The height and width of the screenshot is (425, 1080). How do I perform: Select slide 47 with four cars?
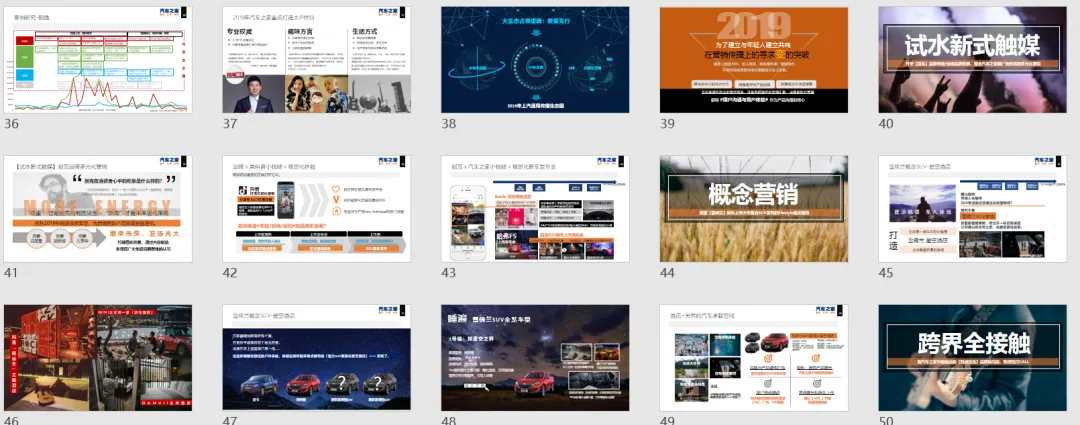tap(316, 358)
